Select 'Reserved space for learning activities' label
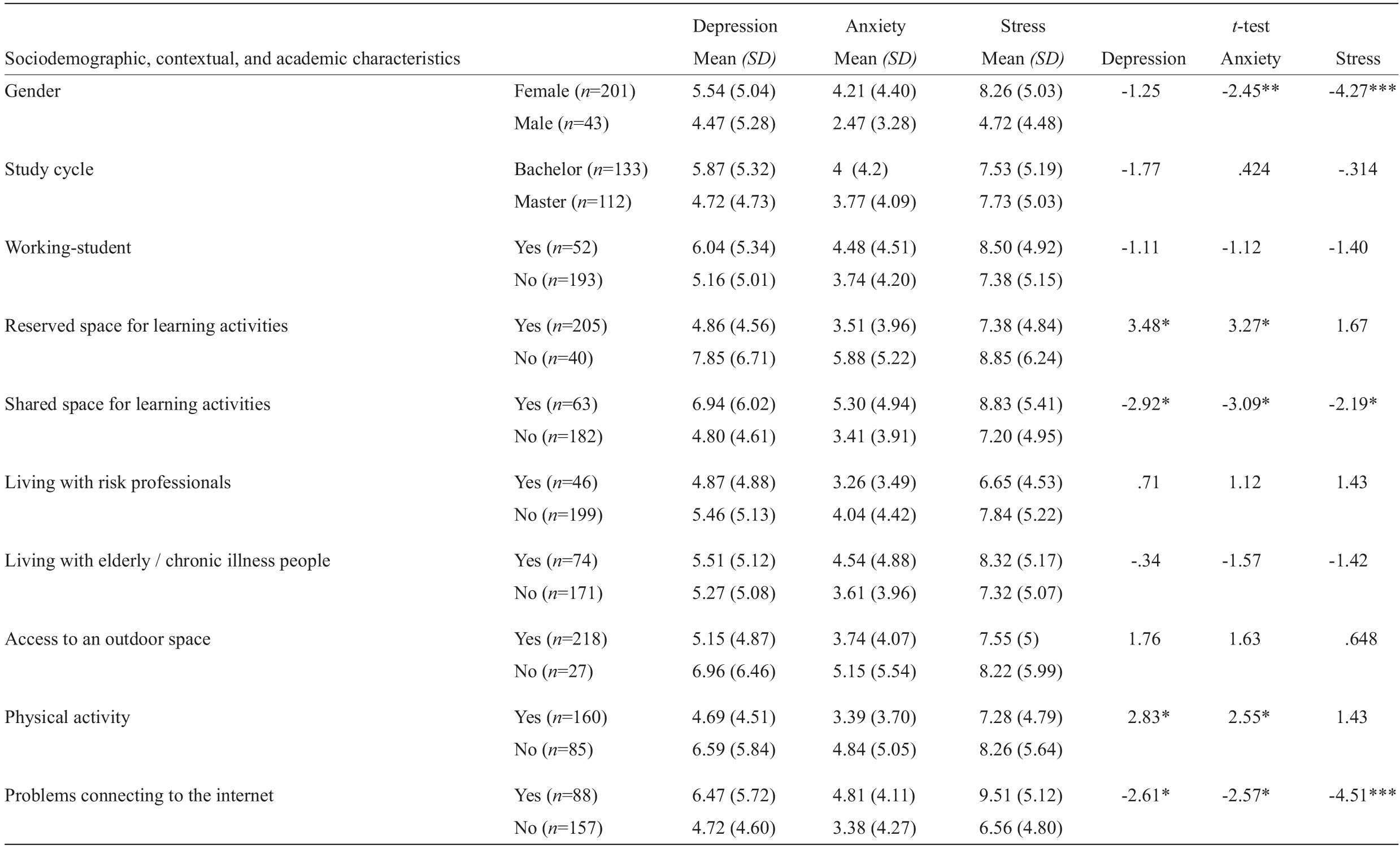Viewport: 1400px width, 849px height. (146, 326)
